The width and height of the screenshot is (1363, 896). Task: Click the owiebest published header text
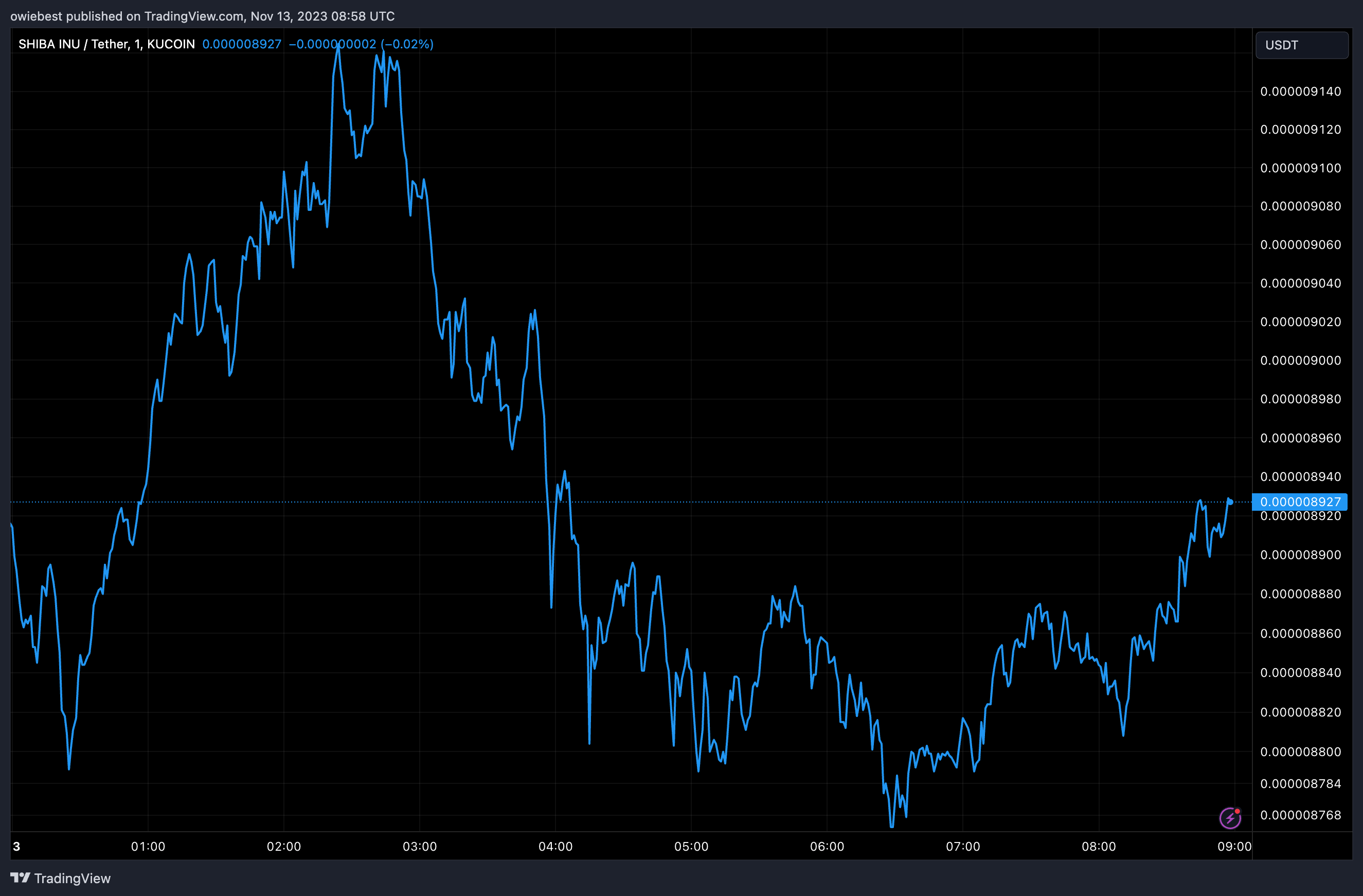[x=202, y=16]
